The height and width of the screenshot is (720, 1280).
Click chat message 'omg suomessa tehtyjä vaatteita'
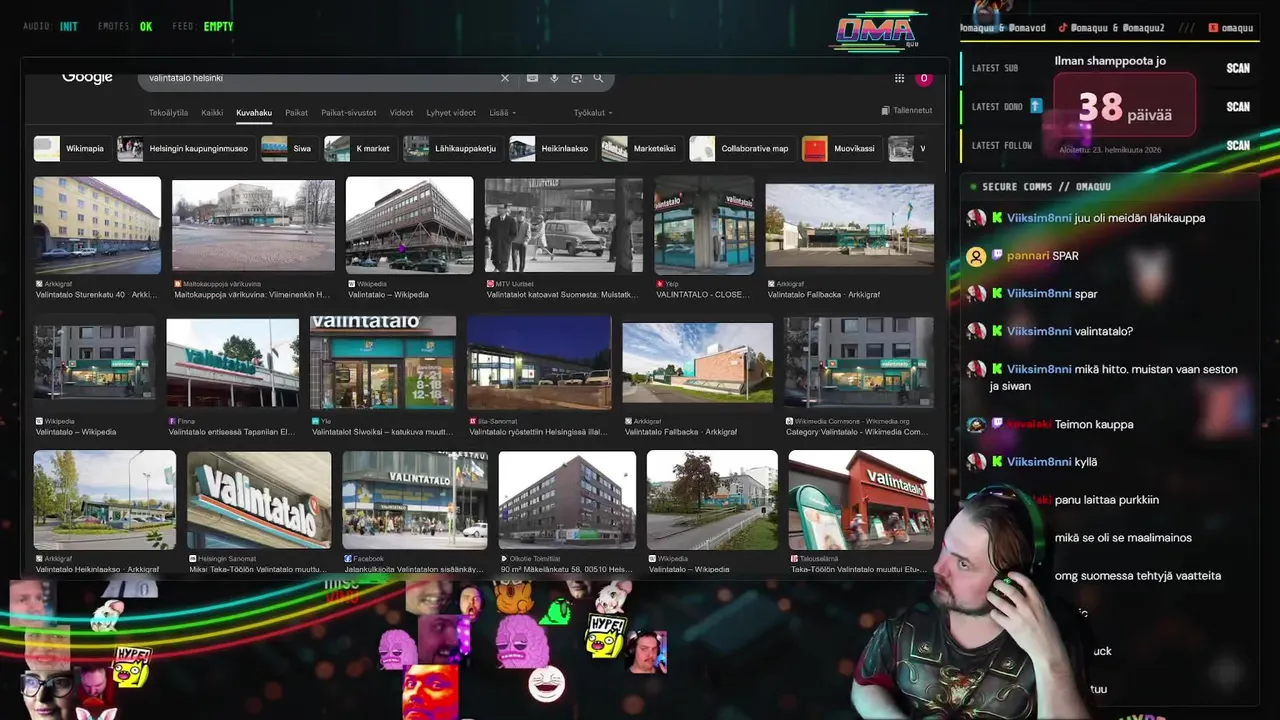click(1137, 576)
